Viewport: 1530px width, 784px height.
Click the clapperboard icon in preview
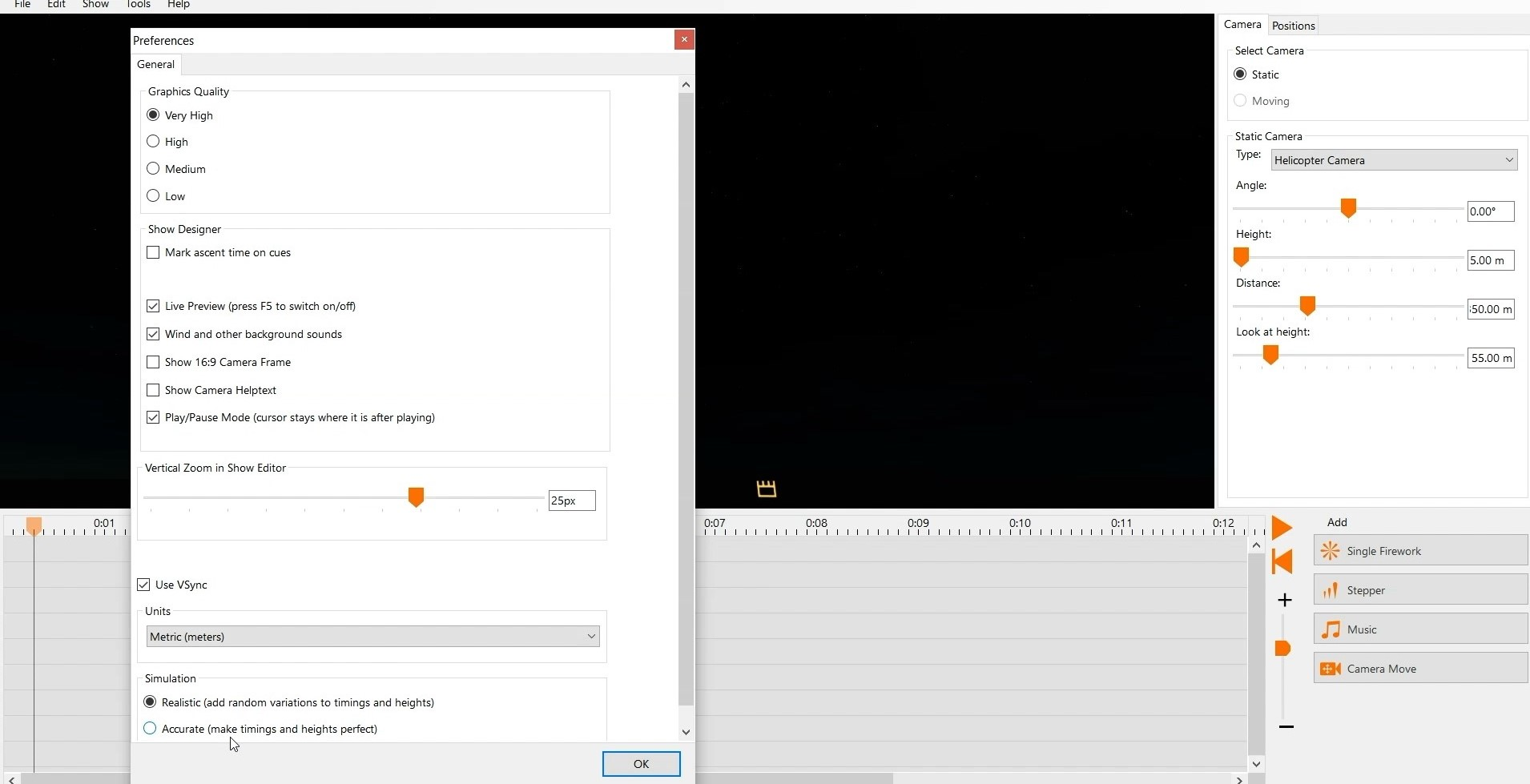[767, 488]
